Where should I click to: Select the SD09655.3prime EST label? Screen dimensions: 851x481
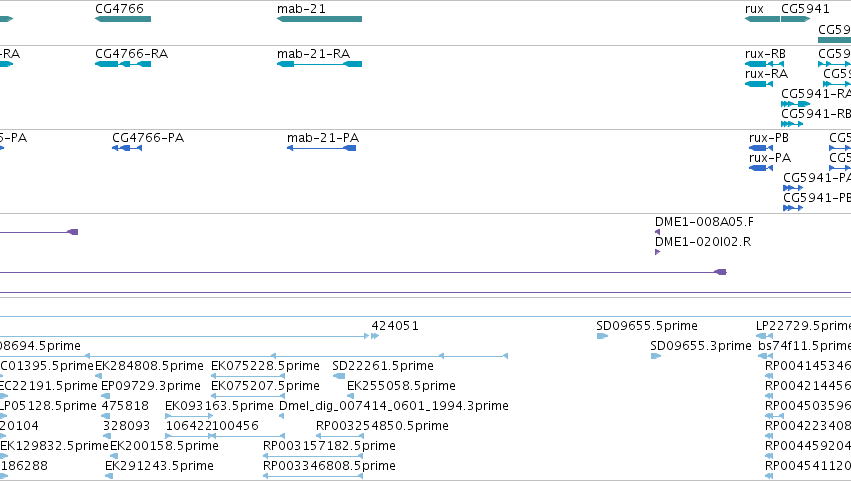(x=701, y=346)
